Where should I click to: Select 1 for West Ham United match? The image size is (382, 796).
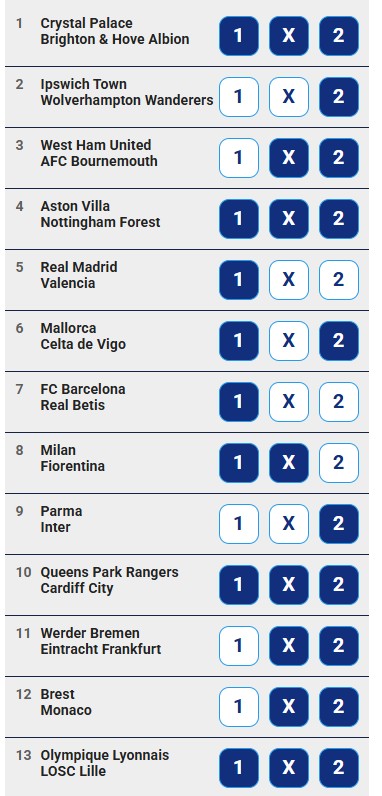239,158
